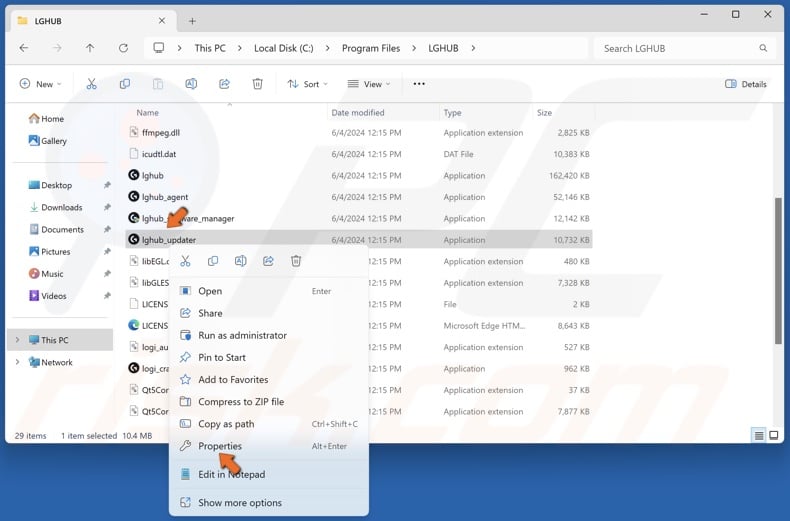Select Properties from the context menu
Image resolution: width=790 pixels, height=521 pixels.
219,446
